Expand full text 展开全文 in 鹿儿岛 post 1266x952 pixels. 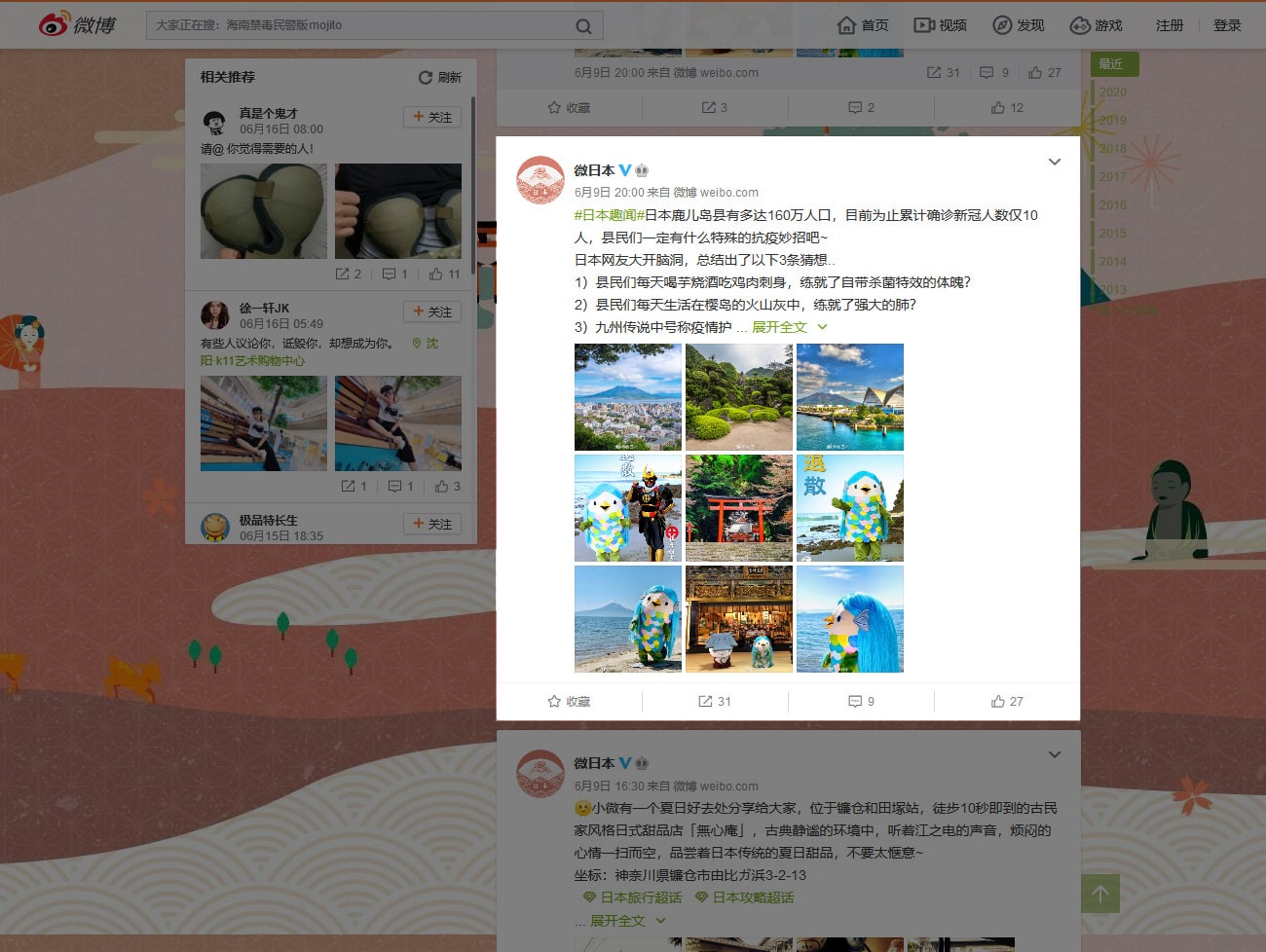(x=789, y=327)
